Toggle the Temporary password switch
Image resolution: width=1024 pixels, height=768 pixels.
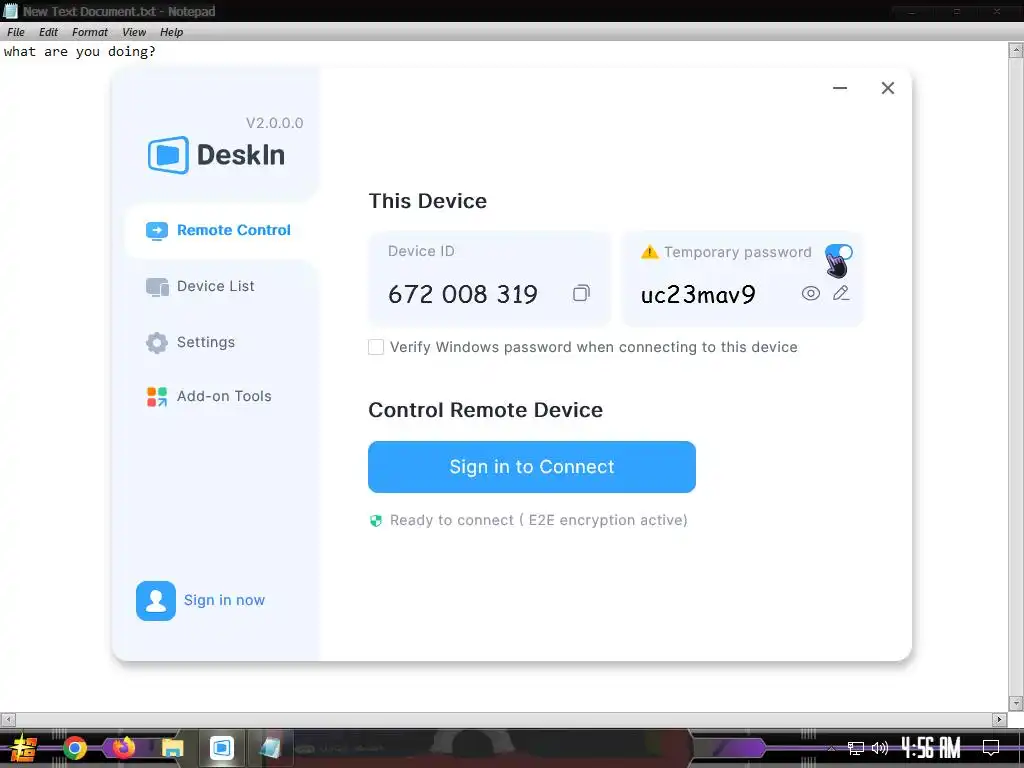click(839, 252)
